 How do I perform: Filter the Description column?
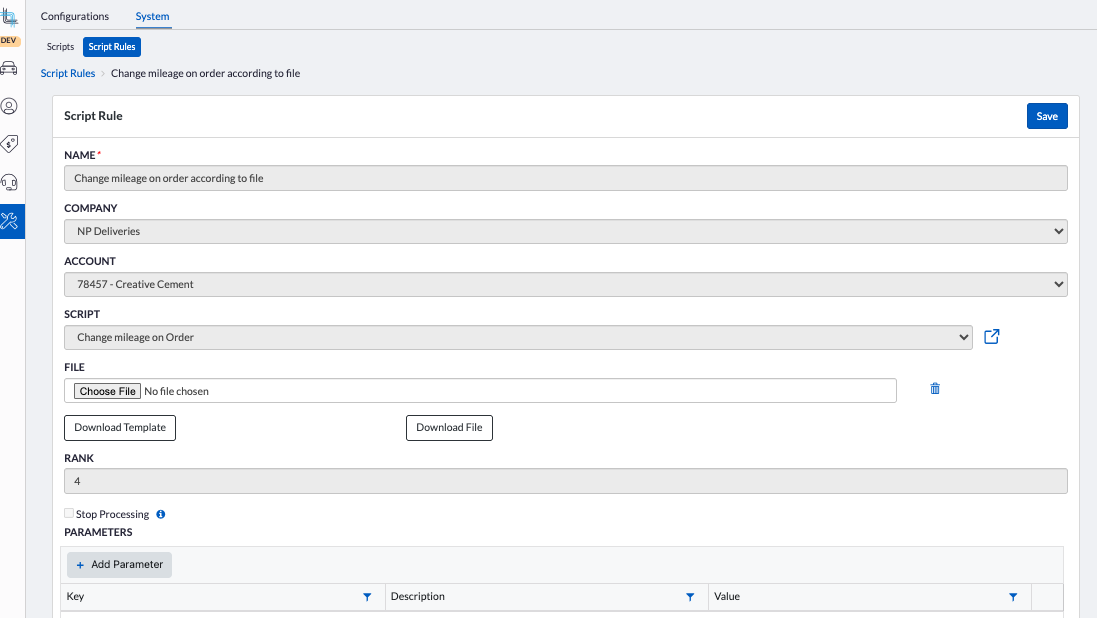[690, 597]
